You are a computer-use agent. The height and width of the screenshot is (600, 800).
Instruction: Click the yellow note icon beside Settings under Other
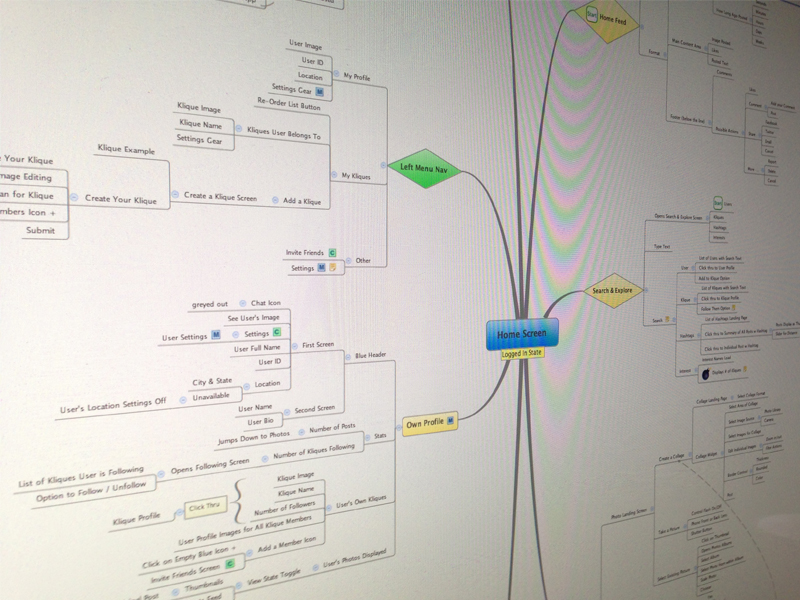pos(333,268)
